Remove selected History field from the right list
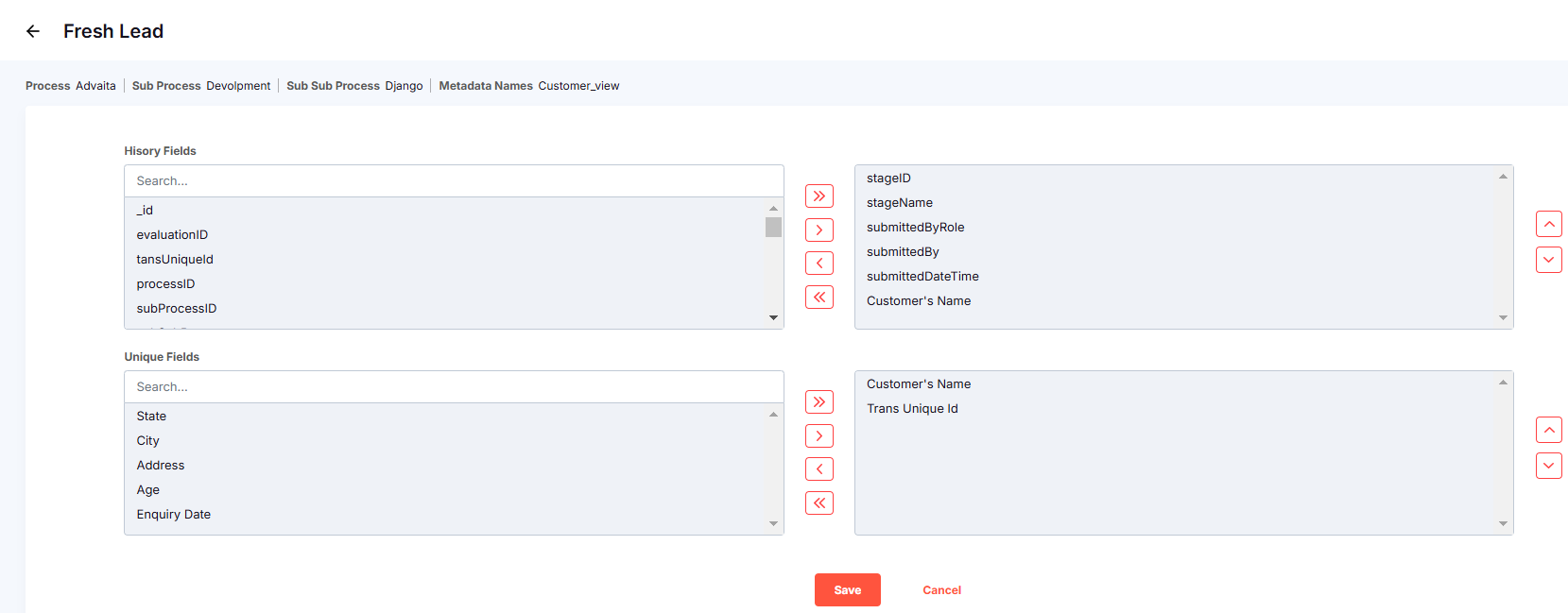 [818, 264]
